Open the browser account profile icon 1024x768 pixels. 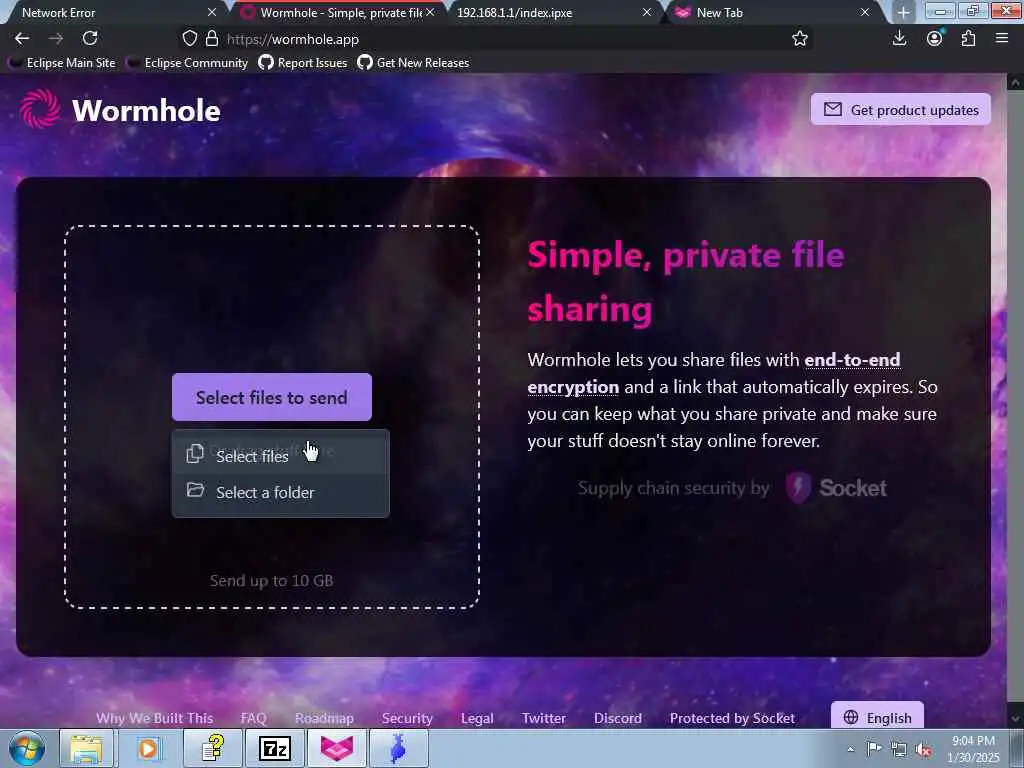[935, 39]
